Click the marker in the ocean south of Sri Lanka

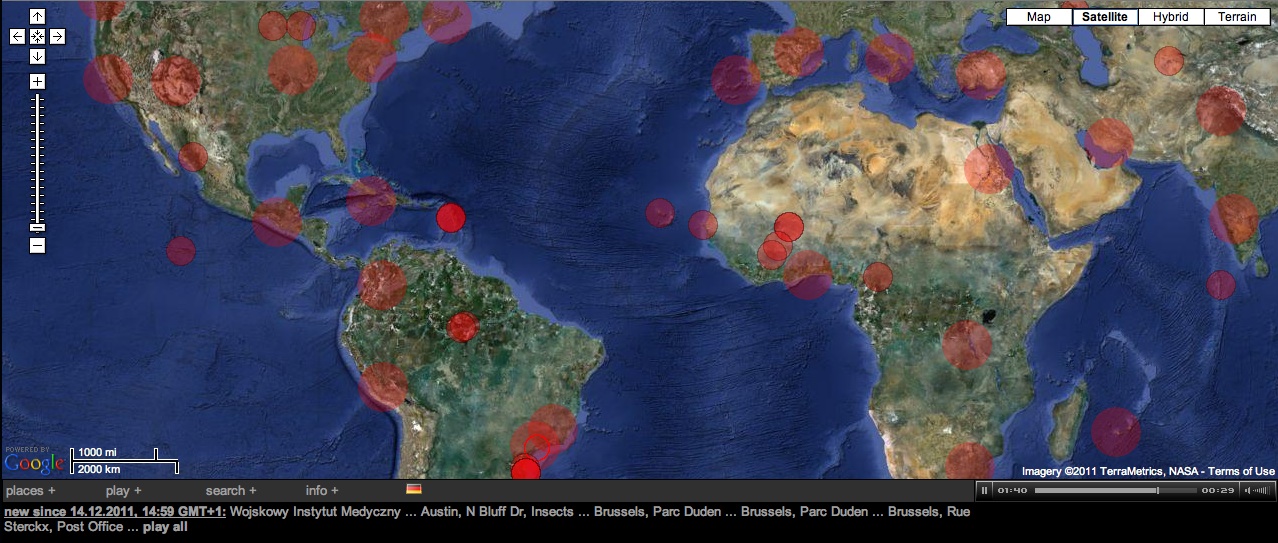coord(1220,285)
